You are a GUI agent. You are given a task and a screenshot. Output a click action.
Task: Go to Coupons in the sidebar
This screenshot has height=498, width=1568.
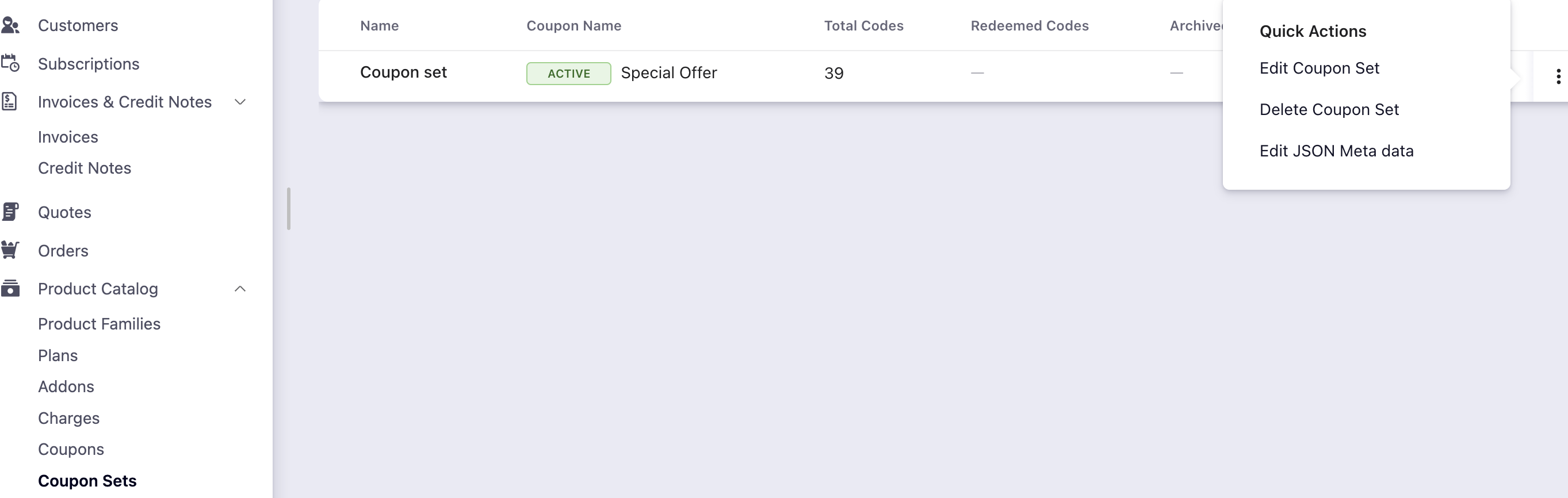tap(71, 449)
